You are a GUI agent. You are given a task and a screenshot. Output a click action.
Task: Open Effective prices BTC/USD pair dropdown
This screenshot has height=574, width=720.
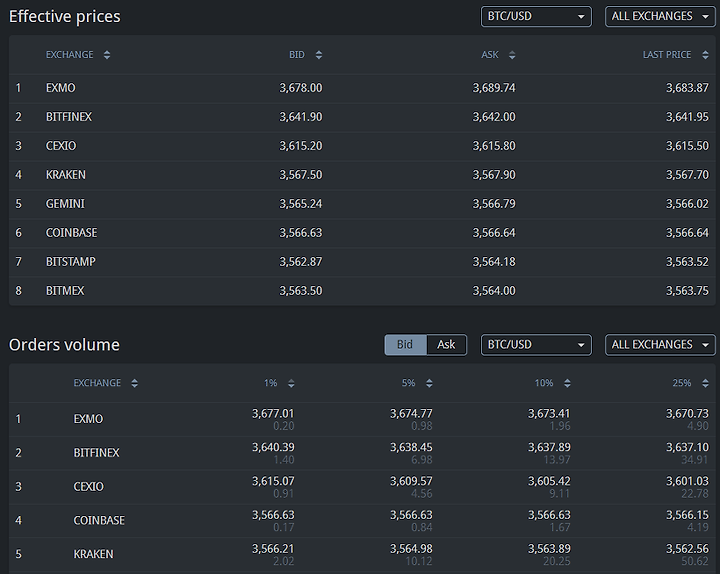pos(536,17)
